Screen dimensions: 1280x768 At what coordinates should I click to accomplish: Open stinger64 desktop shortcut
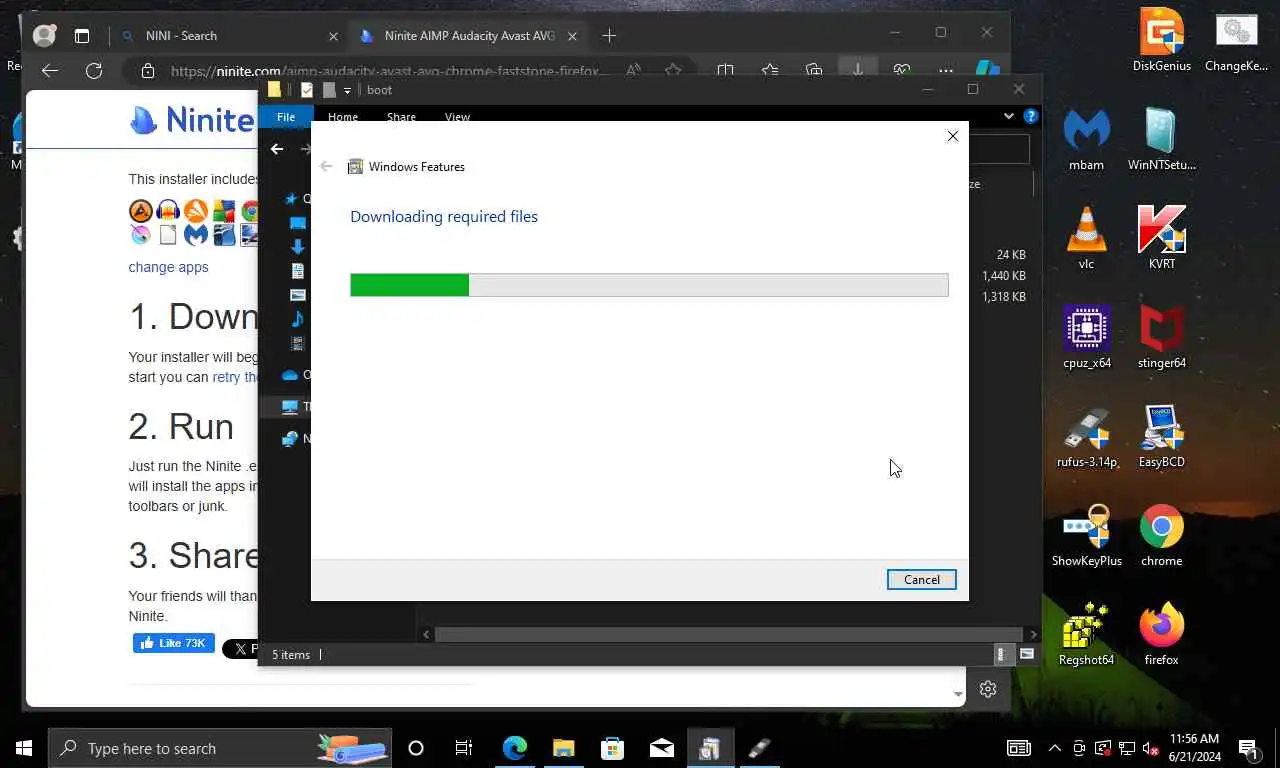coord(1161,337)
